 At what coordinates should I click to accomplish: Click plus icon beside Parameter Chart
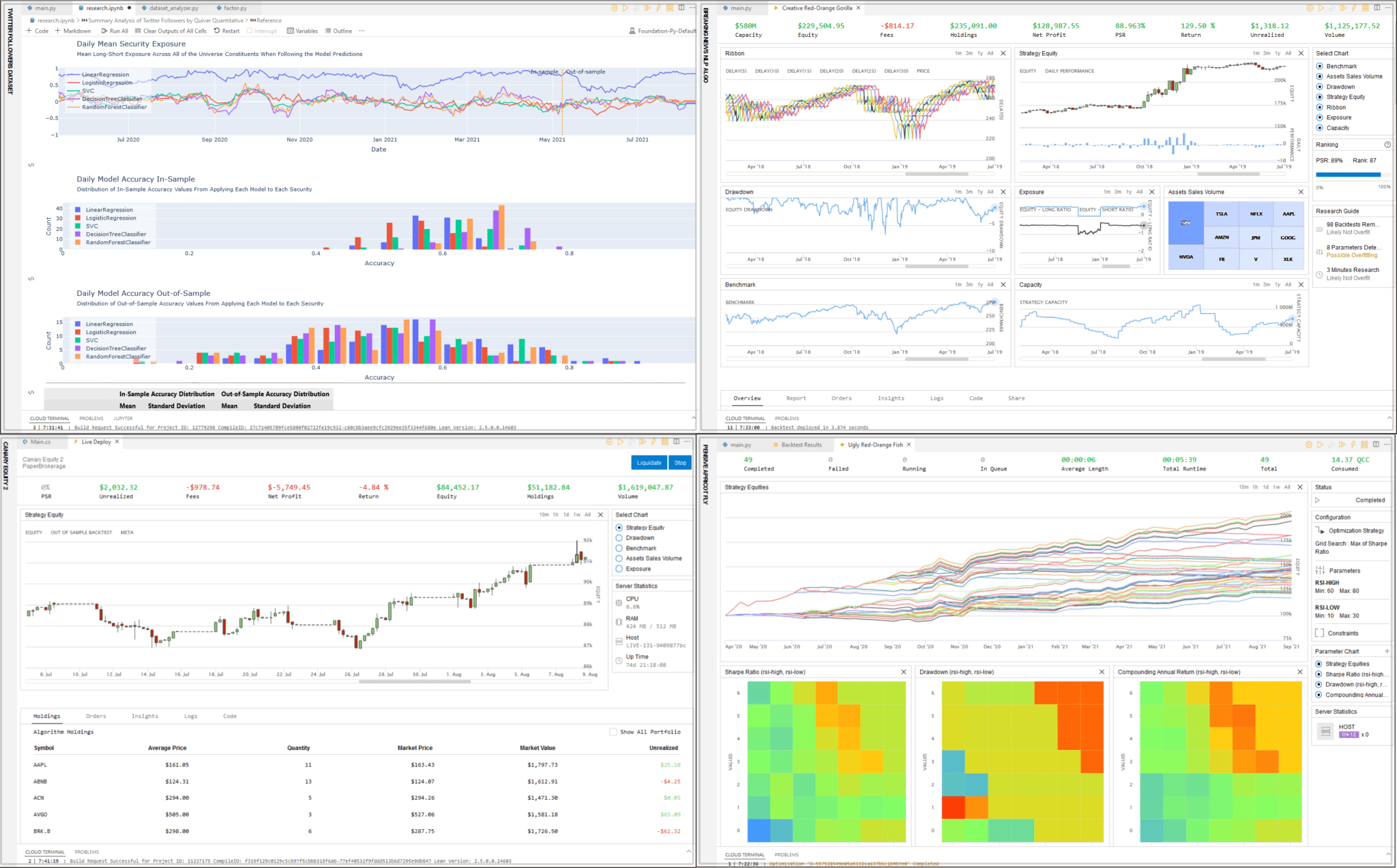(x=1387, y=651)
